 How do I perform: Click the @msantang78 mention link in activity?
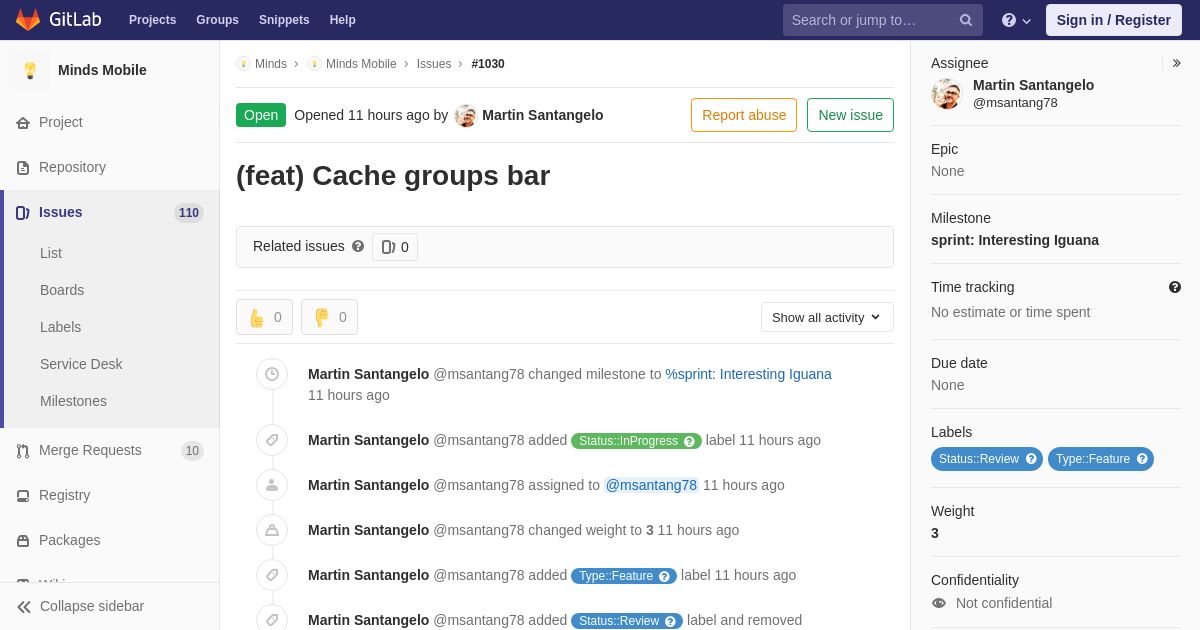pos(651,485)
